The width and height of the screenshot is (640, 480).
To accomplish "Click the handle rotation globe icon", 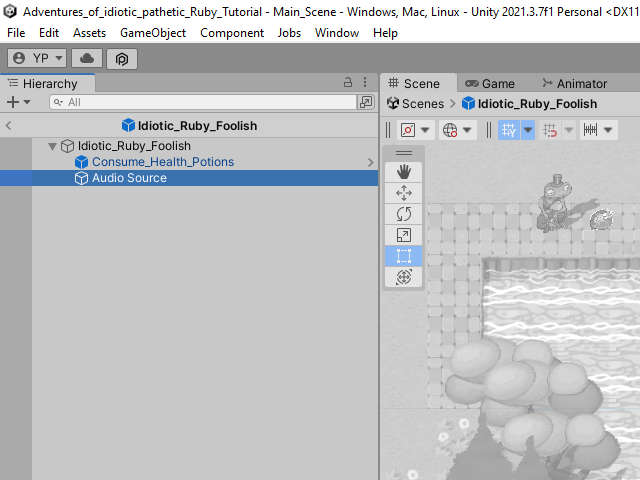I will point(450,130).
